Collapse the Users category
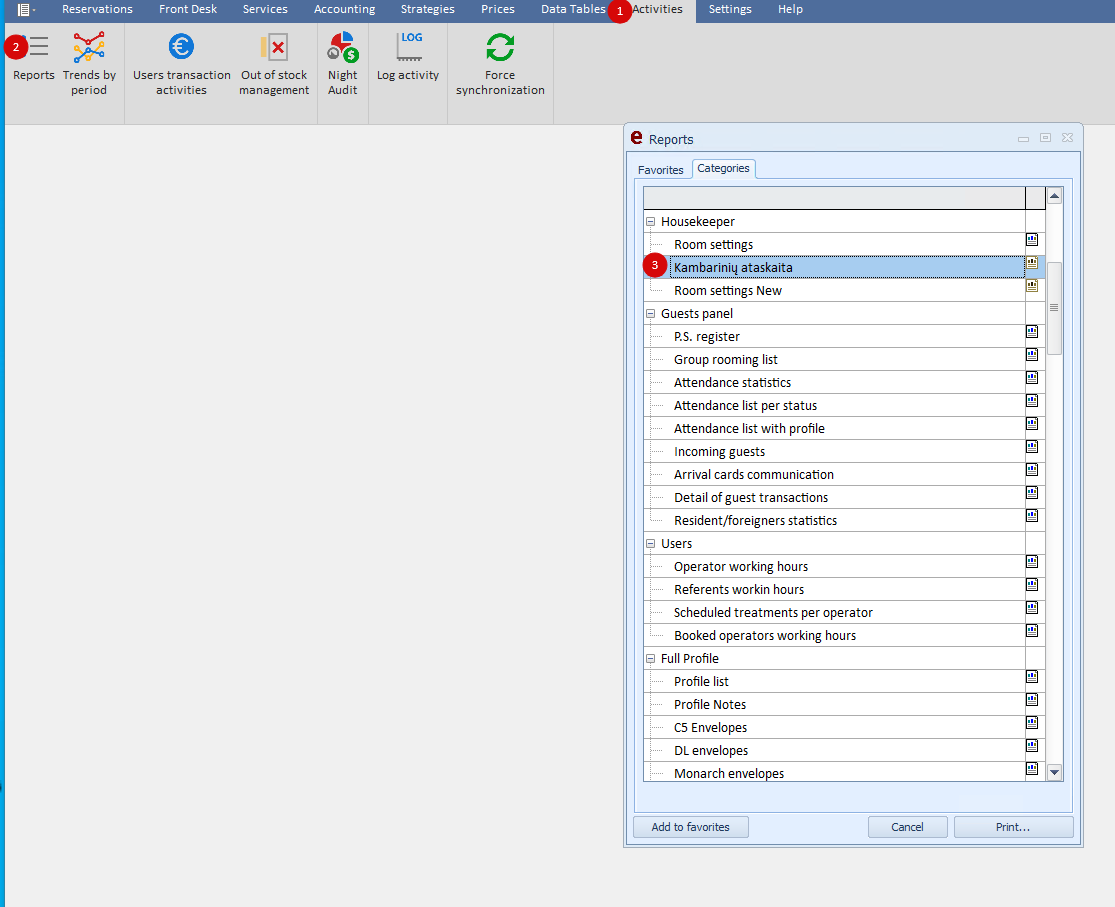 (x=650, y=543)
